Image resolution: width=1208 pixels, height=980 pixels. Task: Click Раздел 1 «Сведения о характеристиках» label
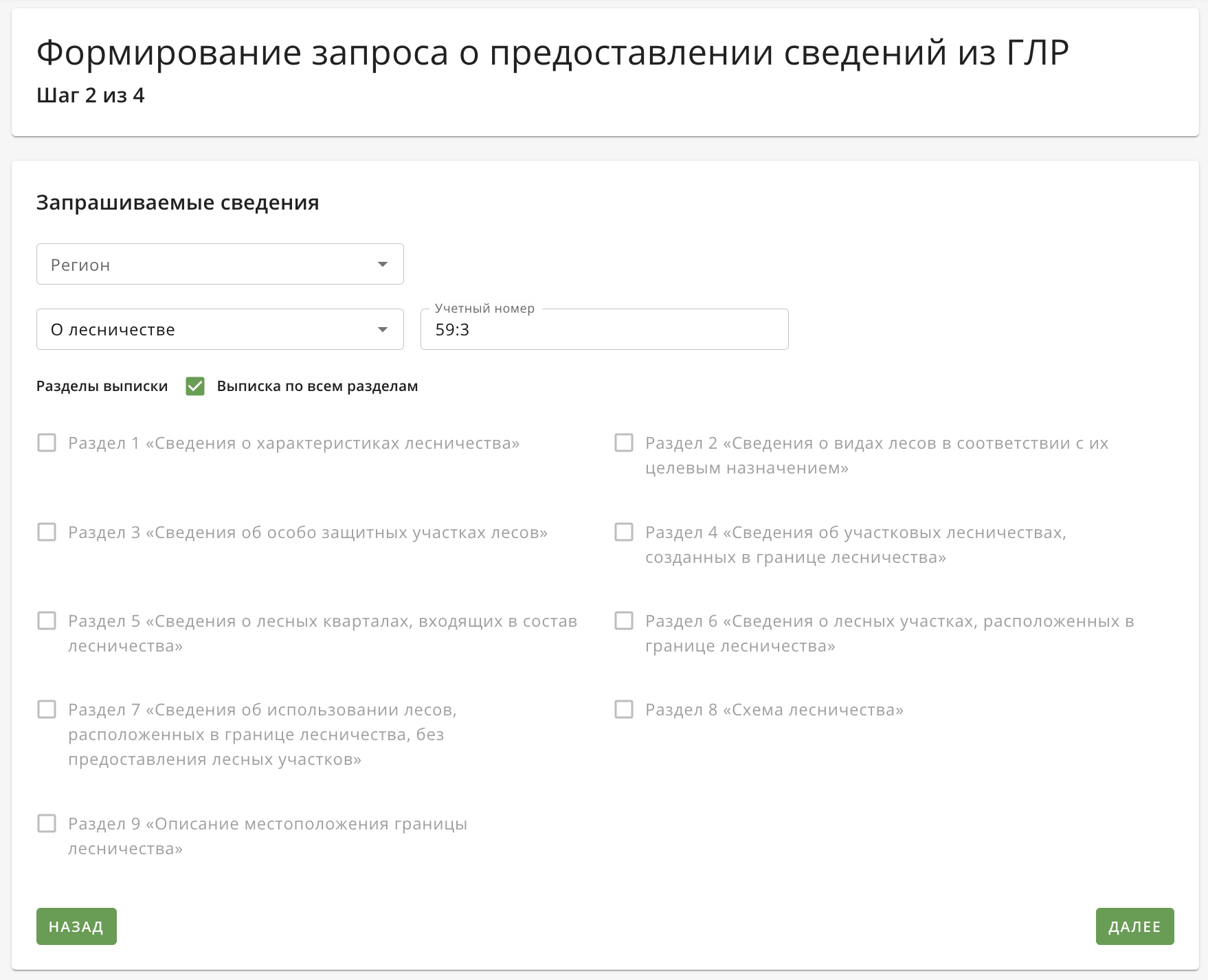[294, 443]
